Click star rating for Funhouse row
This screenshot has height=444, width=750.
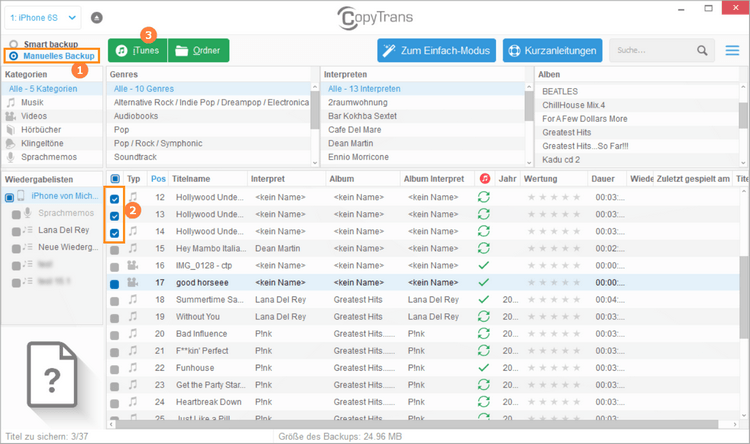[554, 367]
